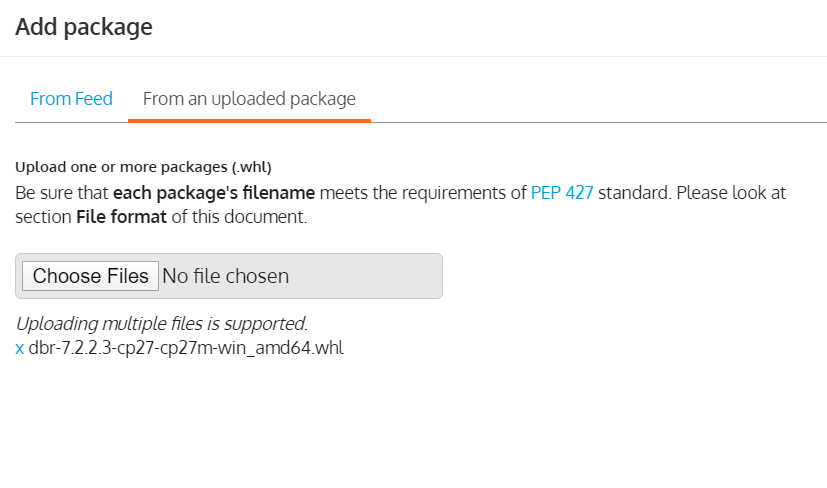Click the of this document text
Viewport: 827px width, 488px height.
pos(239,217)
